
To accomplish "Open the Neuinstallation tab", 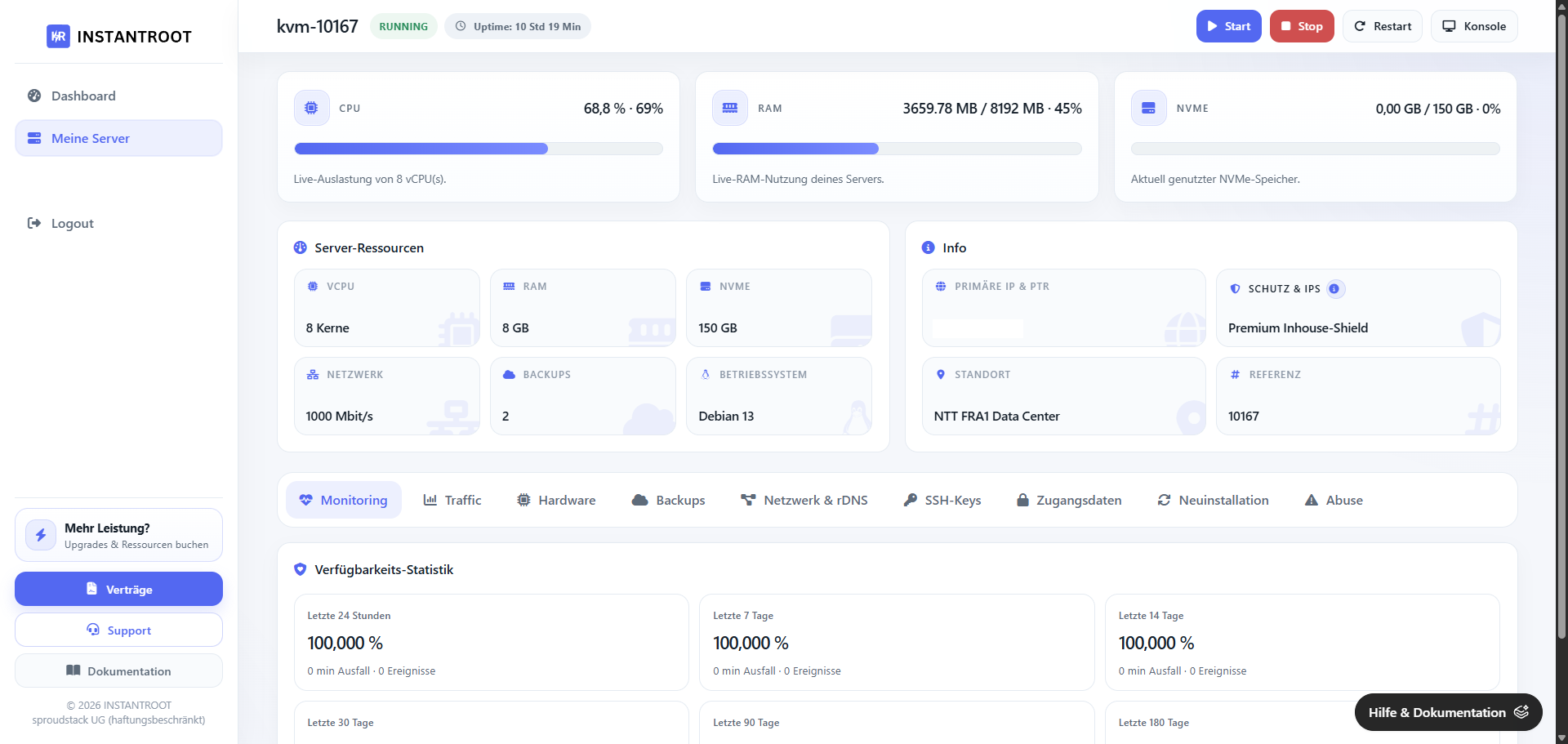I will coord(1214,500).
